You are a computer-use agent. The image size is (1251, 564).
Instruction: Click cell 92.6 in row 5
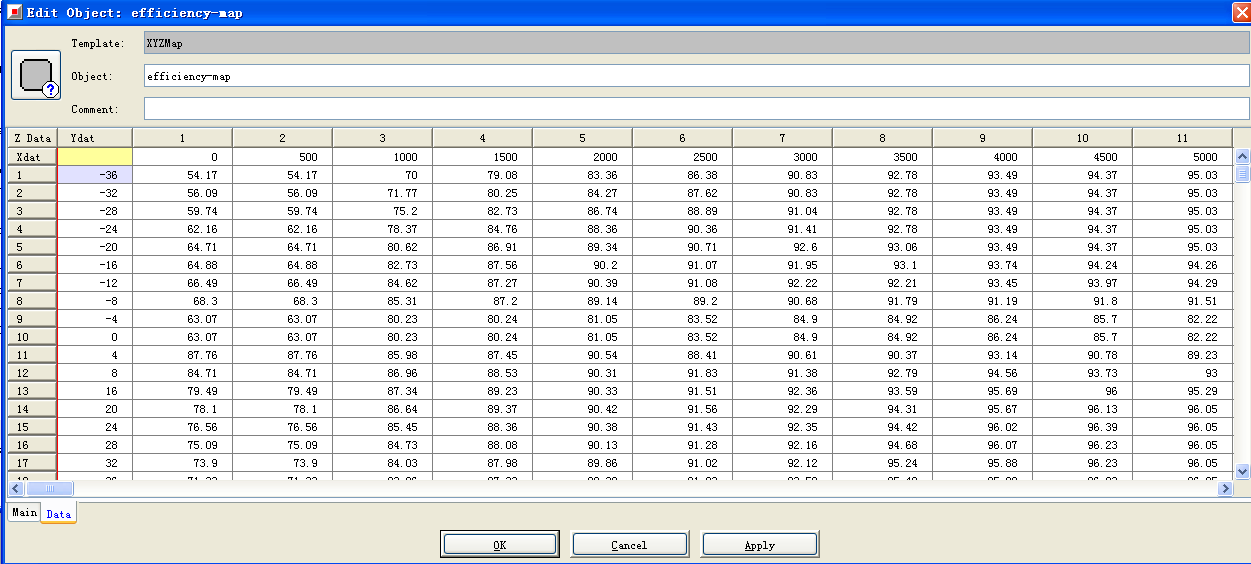(x=782, y=247)
